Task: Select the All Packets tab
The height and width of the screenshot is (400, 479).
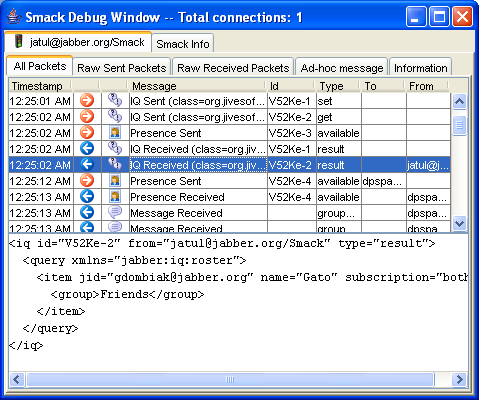Action: click(x=40, y=66)
